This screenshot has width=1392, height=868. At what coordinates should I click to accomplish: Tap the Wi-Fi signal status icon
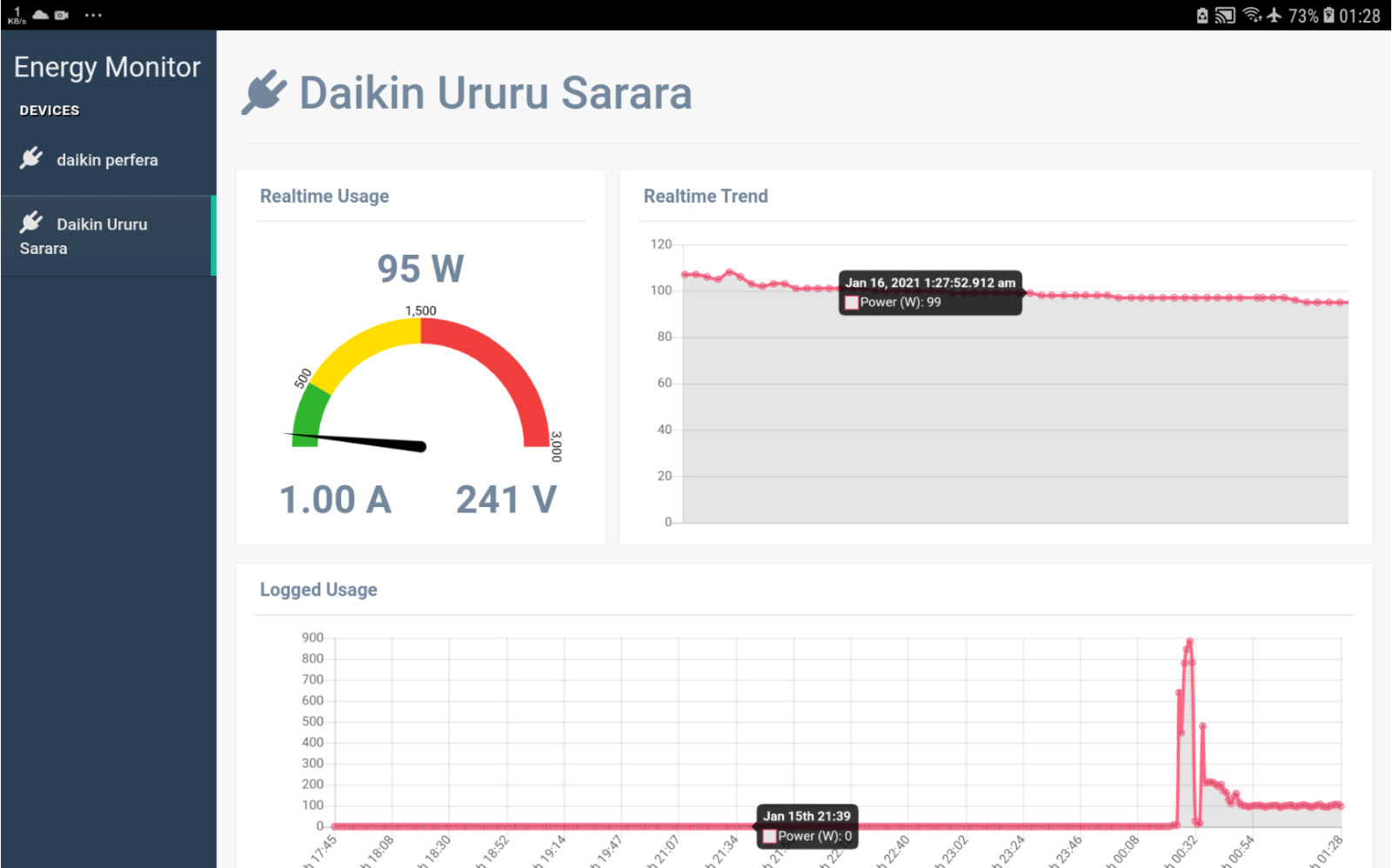click(1253, 15)
